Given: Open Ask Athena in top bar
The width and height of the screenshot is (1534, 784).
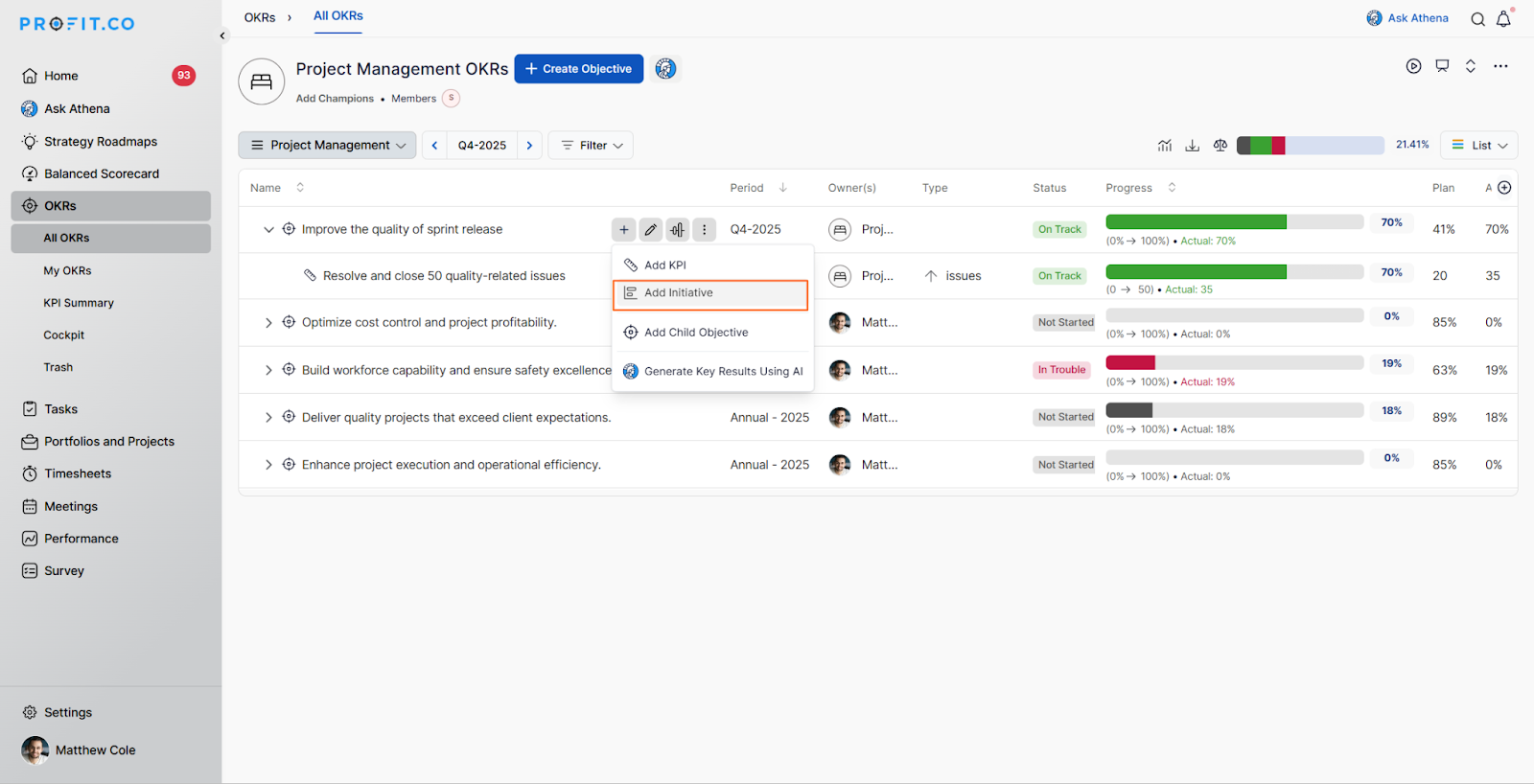Looking at the screenshot, I should click(x=1407, y=18).
